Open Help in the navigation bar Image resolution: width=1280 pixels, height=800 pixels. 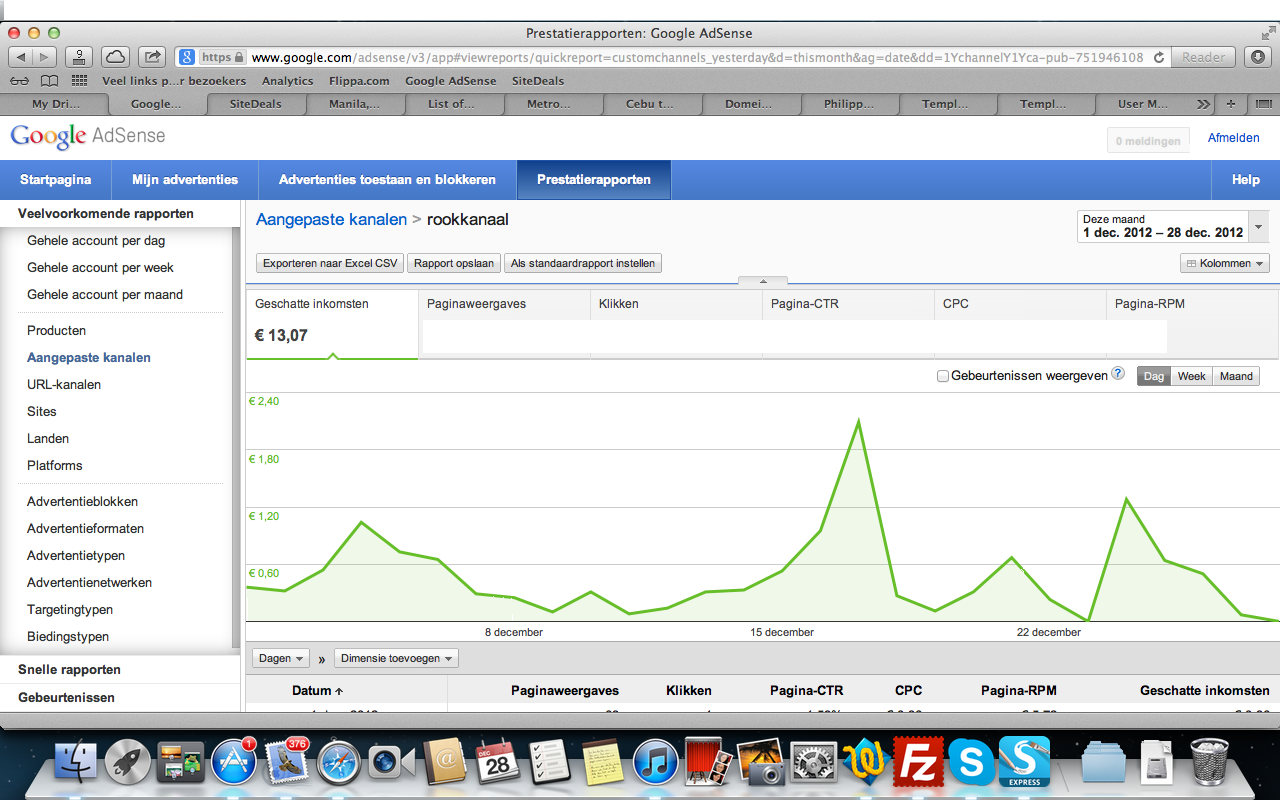[1246, 180]
